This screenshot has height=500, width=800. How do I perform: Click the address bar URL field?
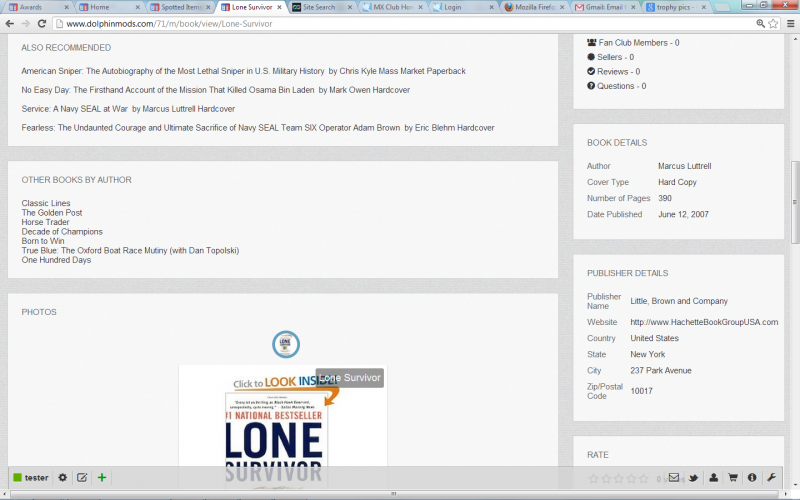(x=403, y=23)
